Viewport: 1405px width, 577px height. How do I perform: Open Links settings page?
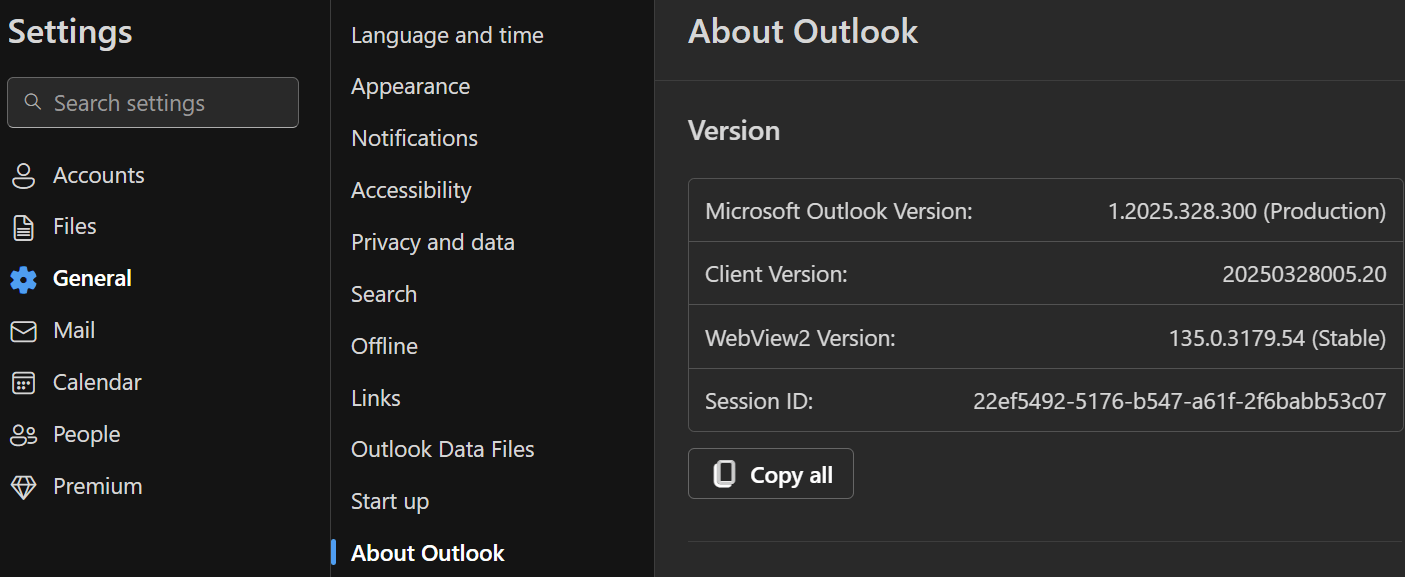(x=376, y=398)
